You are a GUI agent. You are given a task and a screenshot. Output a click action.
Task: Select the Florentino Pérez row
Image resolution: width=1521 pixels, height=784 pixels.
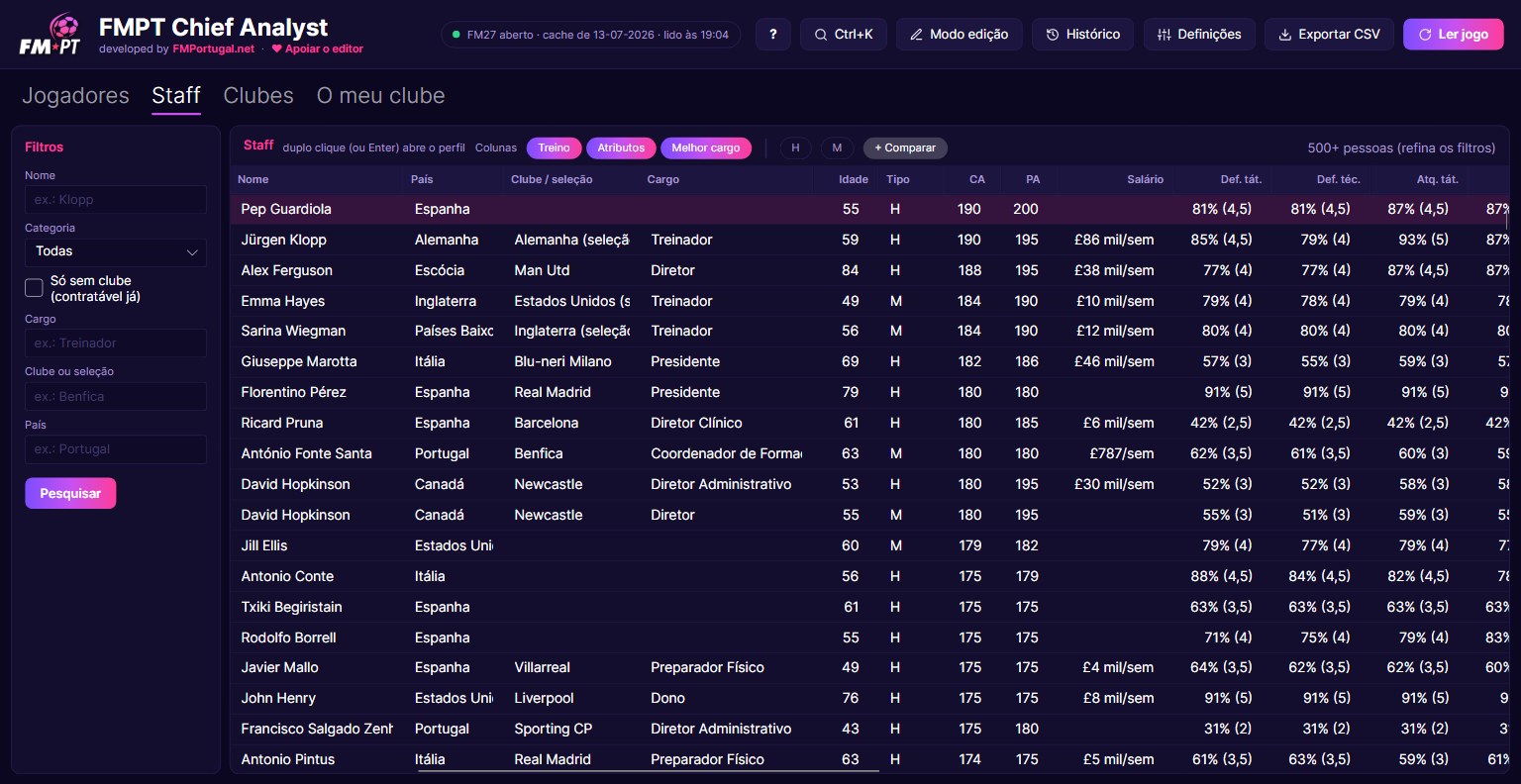(870, 392)
